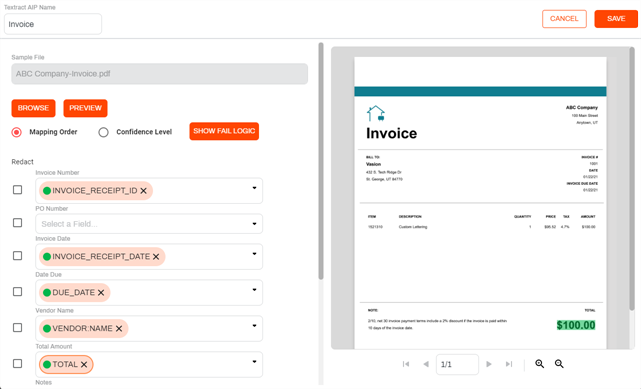Check redact box for Vendor Name
This screenshot has width=641, height=389.
(x=18, y=328)
